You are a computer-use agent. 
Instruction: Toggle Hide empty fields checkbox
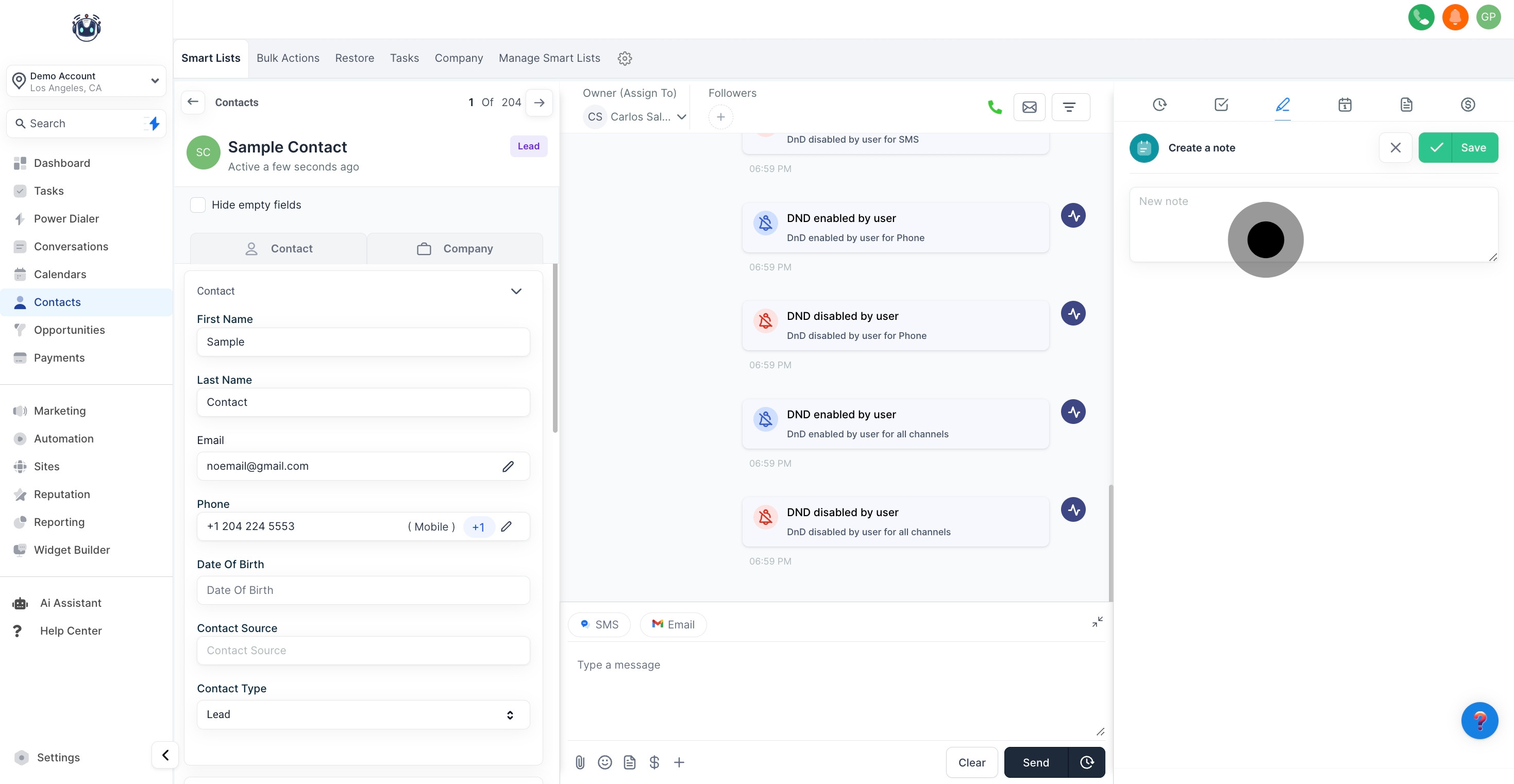198,204
